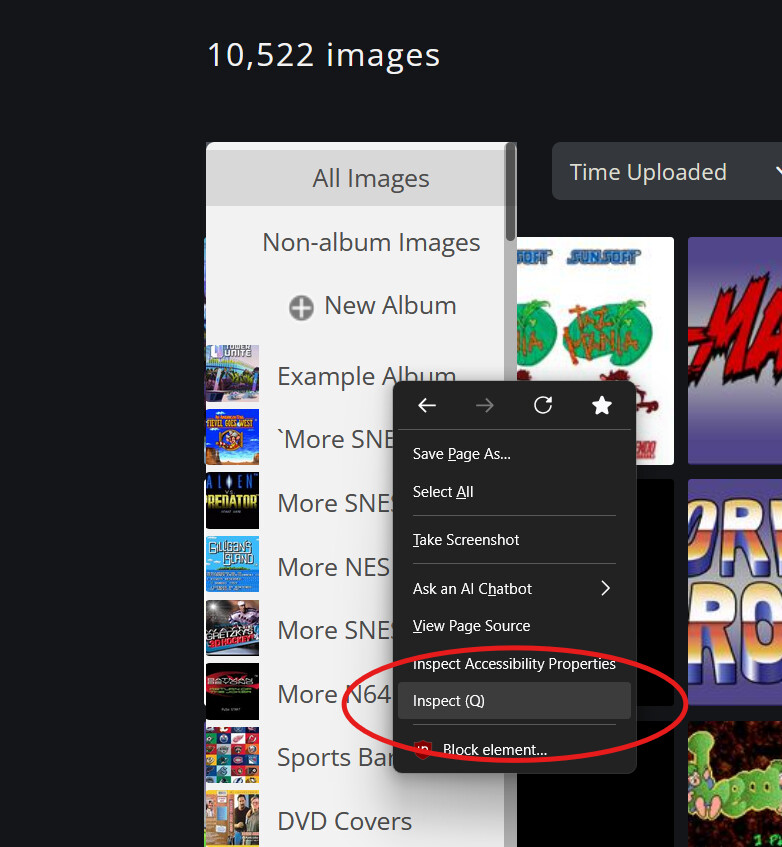Open the Taz-Mania Sunsoft image thumbnail
Screen dimensions: 782x847
coord(595,320)
